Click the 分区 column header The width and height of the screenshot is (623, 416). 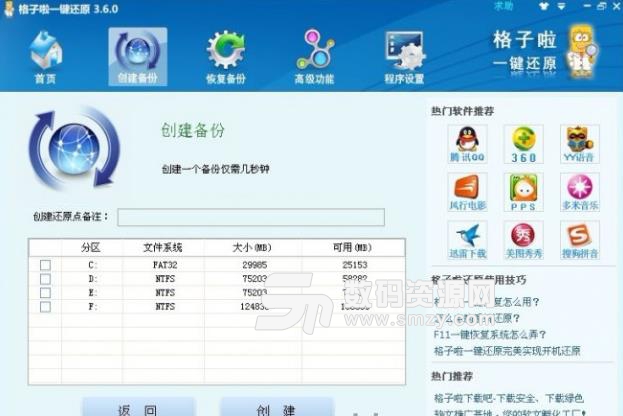click(x=91, y=248)
